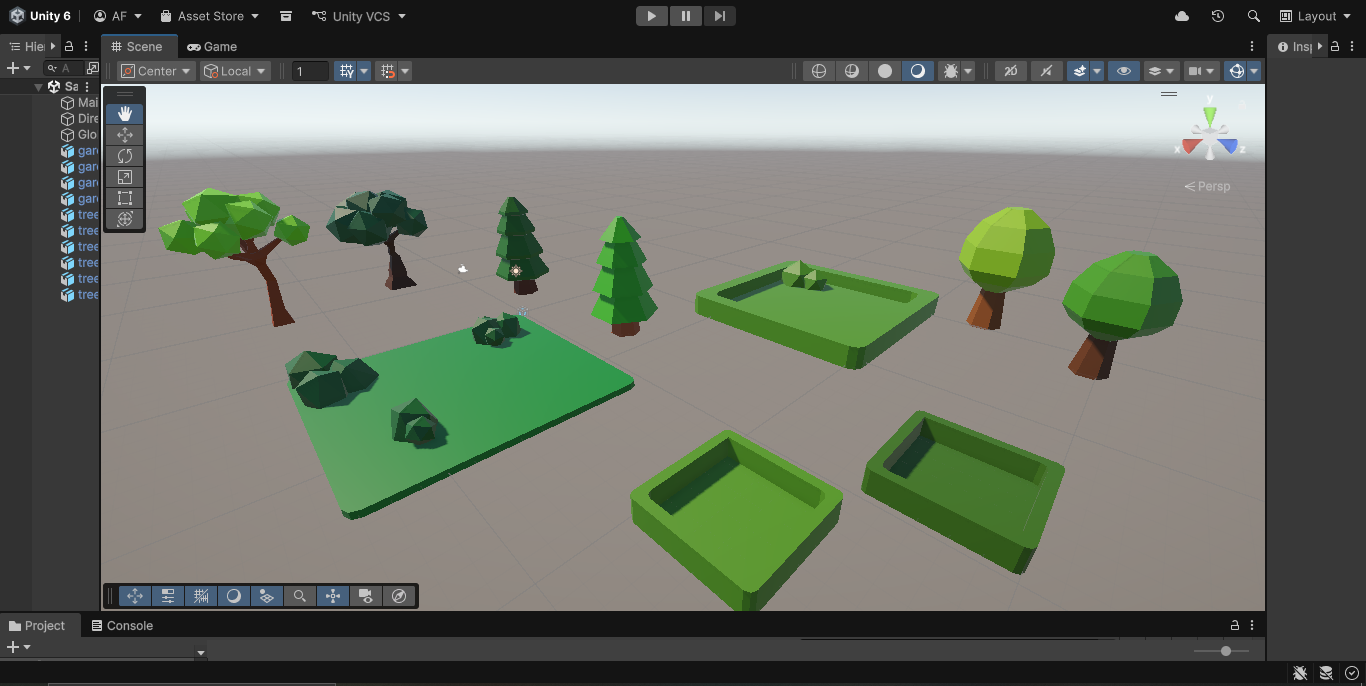Toggle scene effects (skybox, fog) button
The height and width of the screenshot is (686, 1366).
[1079, 71]
